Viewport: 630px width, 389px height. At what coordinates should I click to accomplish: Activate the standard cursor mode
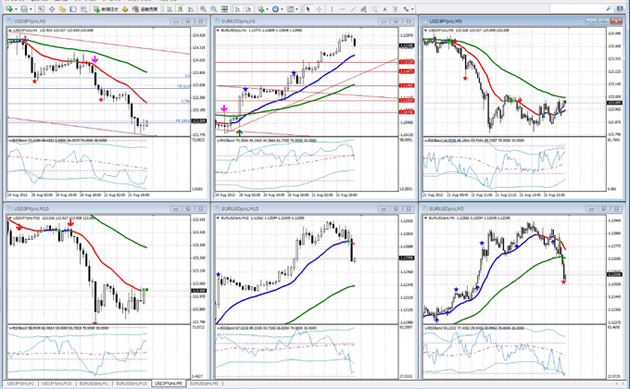tap(308, 9)
